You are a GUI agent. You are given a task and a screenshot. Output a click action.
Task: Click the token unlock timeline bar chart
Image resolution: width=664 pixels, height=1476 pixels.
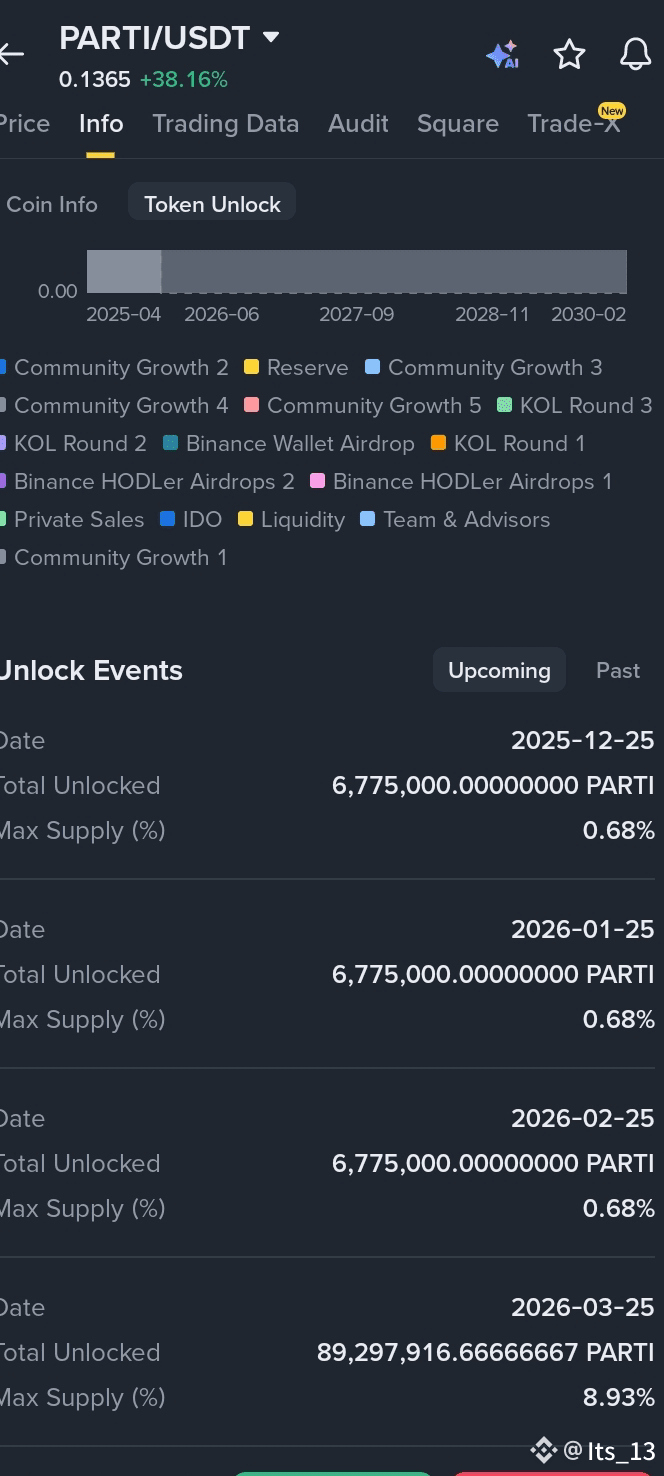(x=357, y=272)
